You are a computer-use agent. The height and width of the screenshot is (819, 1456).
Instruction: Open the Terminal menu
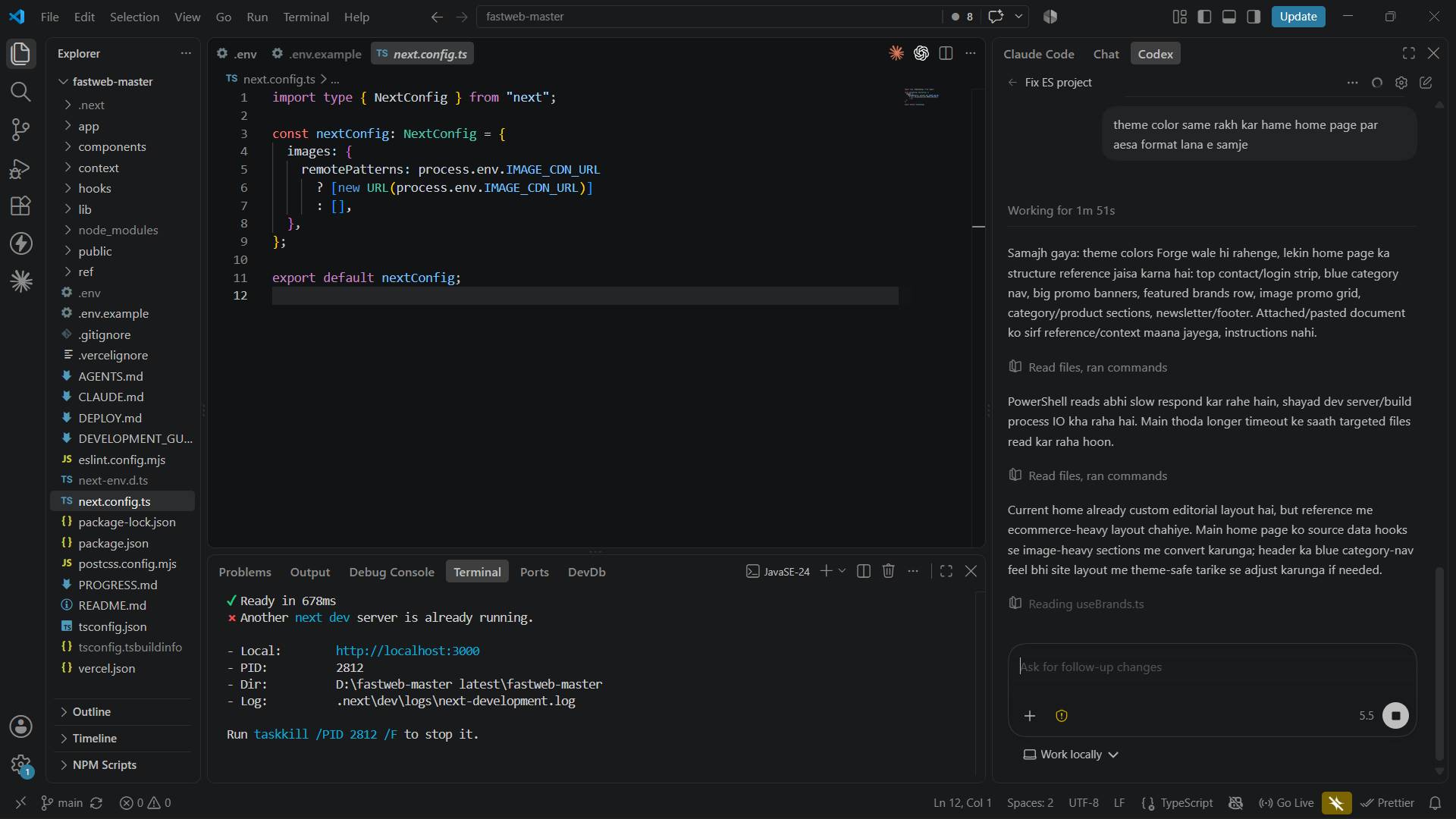(306, 17)
